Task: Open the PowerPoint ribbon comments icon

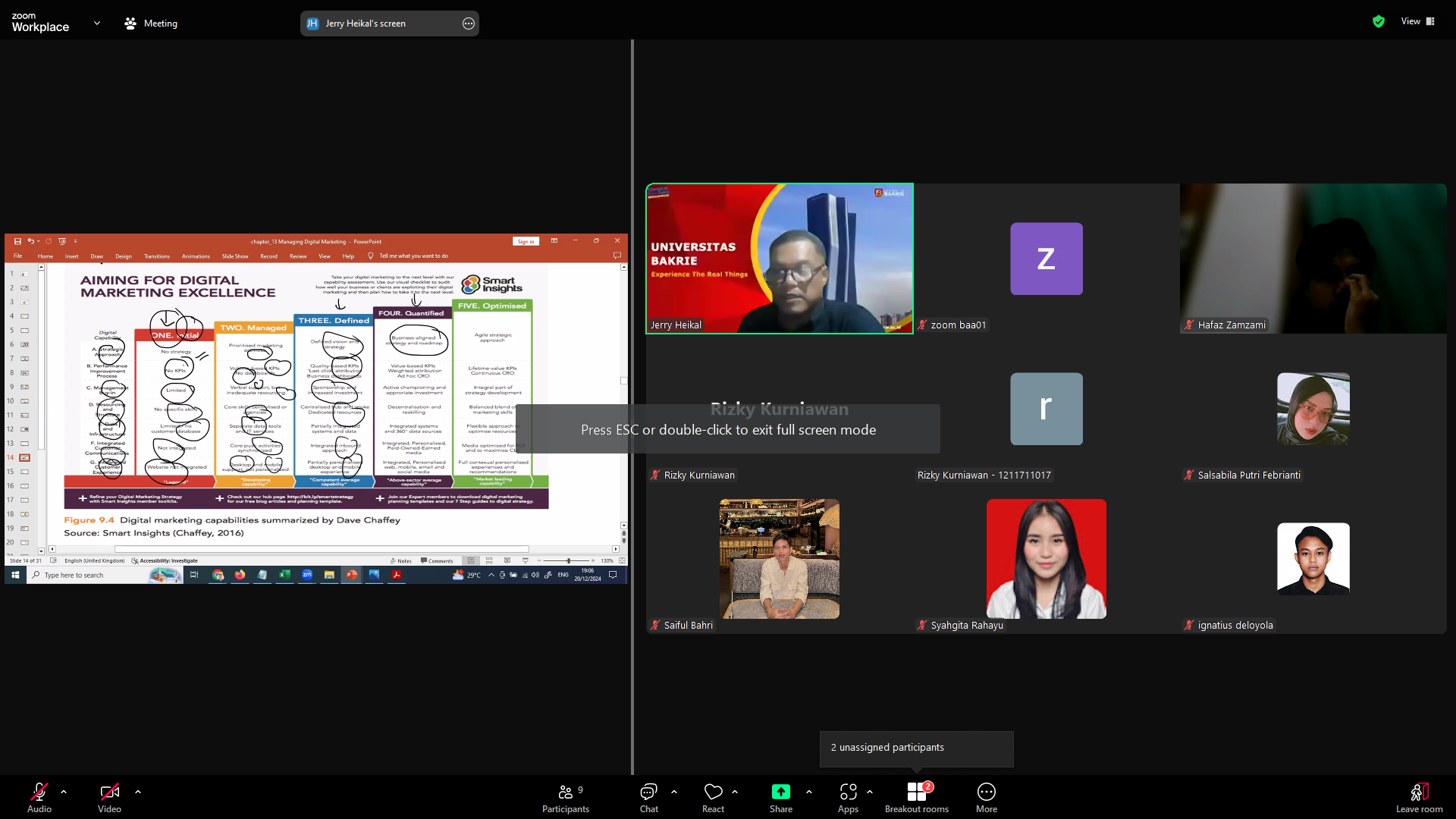Action: tap(617, 256)
